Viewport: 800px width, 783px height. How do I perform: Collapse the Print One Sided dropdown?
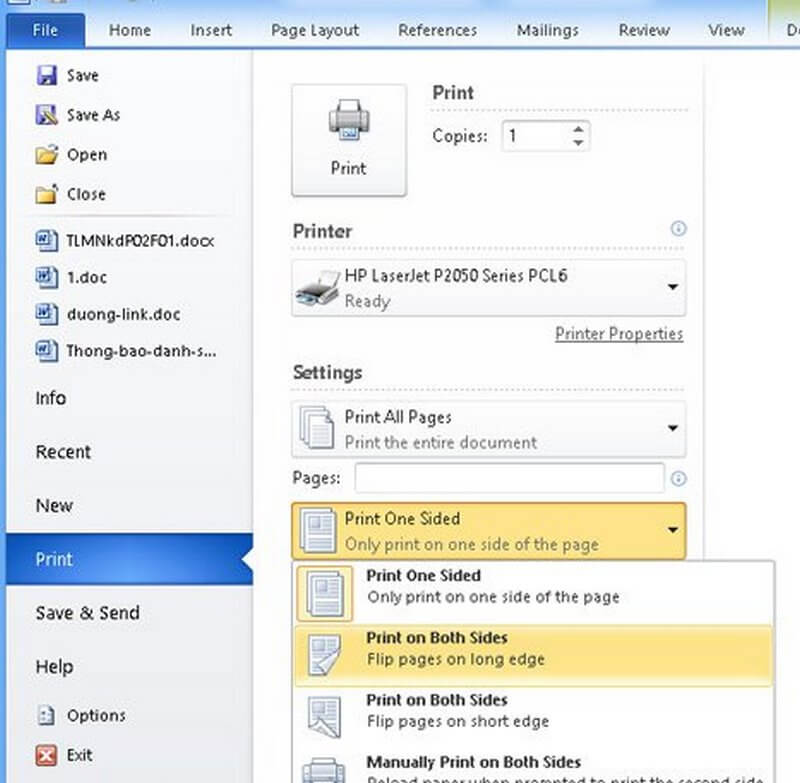click(672, 531)
